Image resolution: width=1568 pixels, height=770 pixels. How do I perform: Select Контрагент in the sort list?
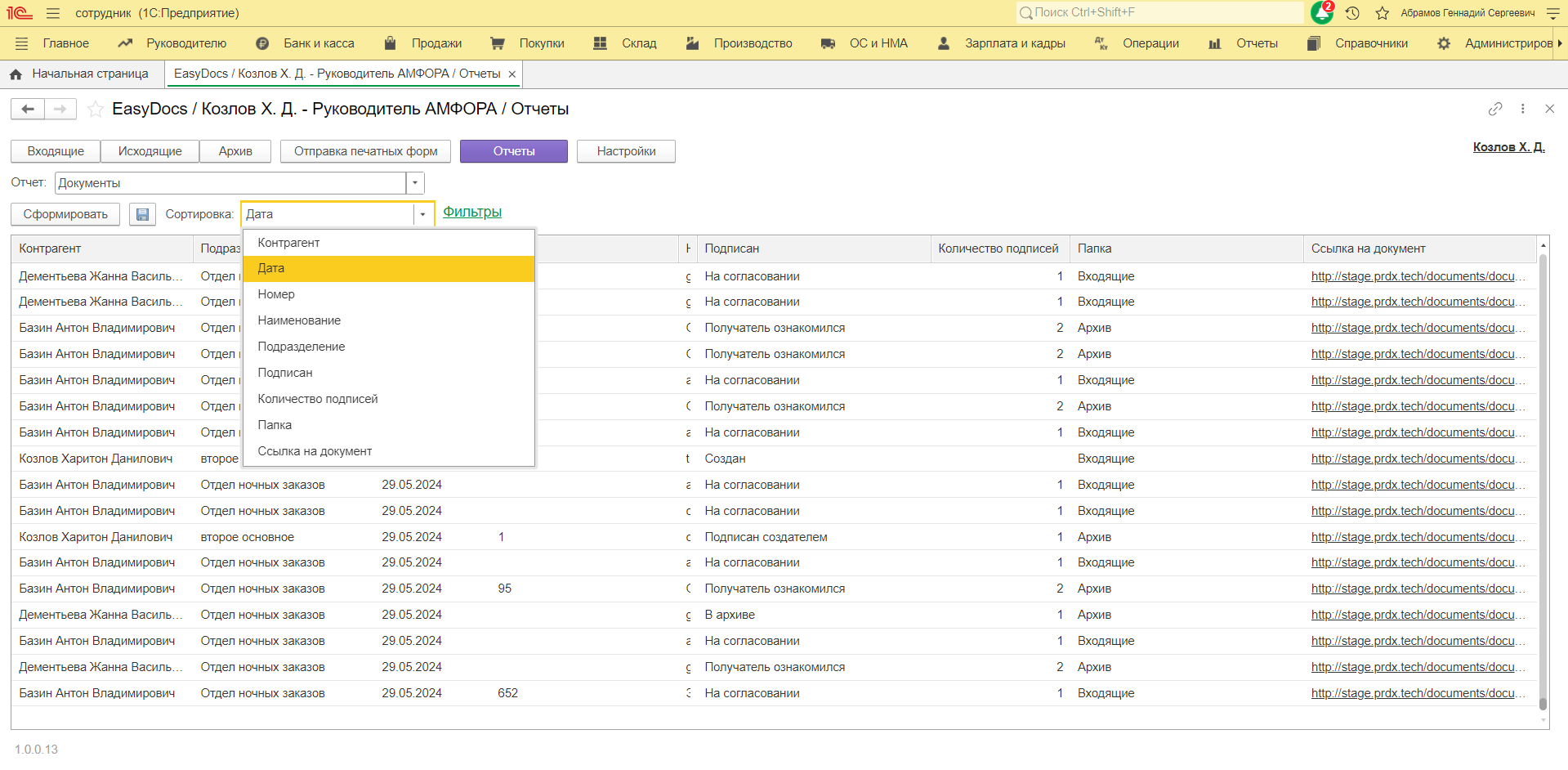pyautogui.click(x=288, y=243)
